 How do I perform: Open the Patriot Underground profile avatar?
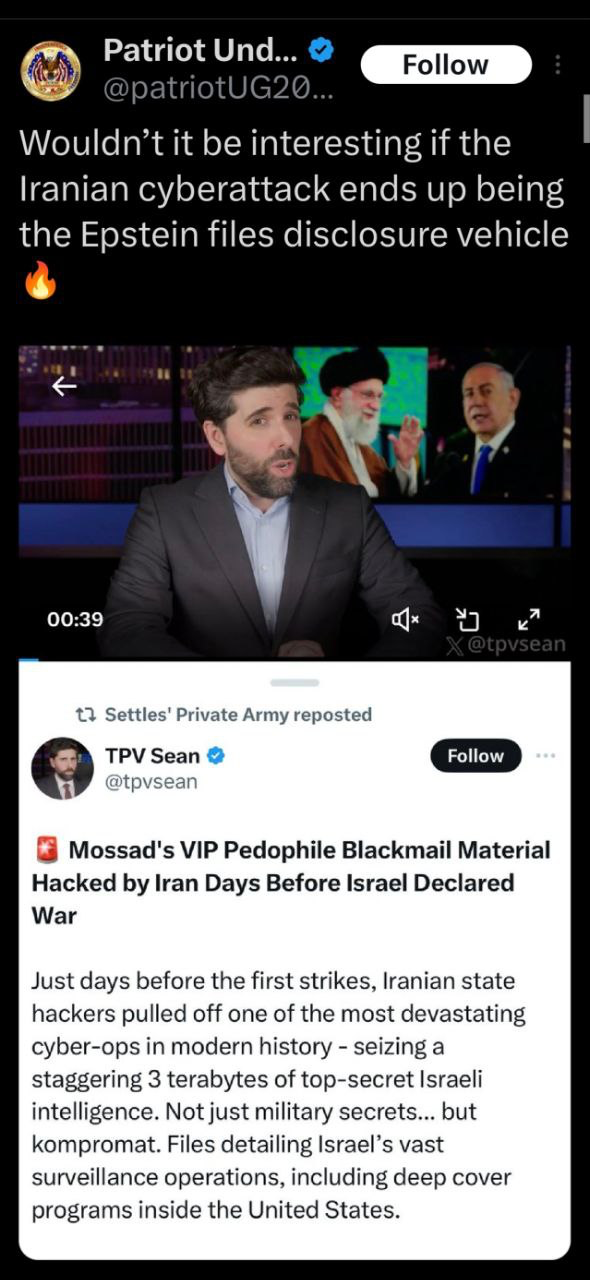click(x=50, y=72)
